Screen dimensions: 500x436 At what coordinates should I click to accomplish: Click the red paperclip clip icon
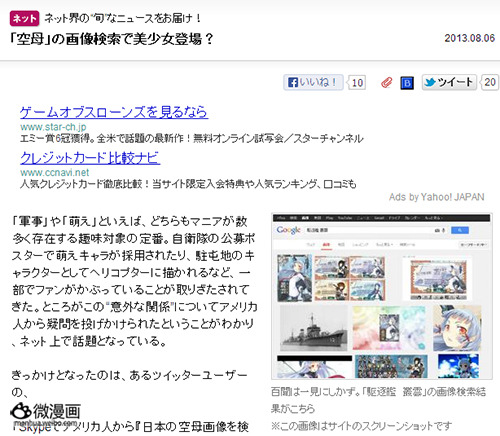point(387,83)
